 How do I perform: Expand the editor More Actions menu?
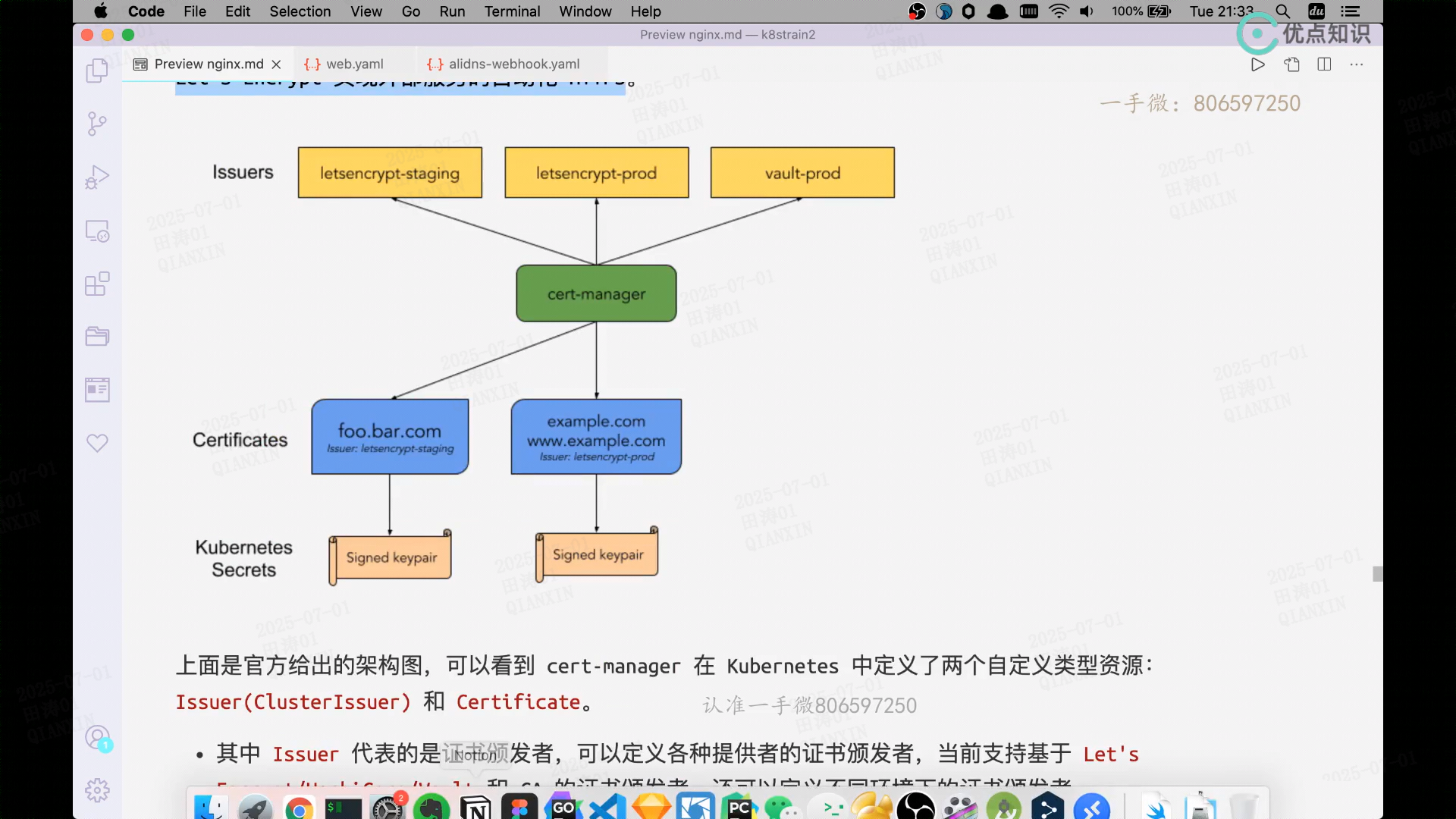(x=1357, y=64)
